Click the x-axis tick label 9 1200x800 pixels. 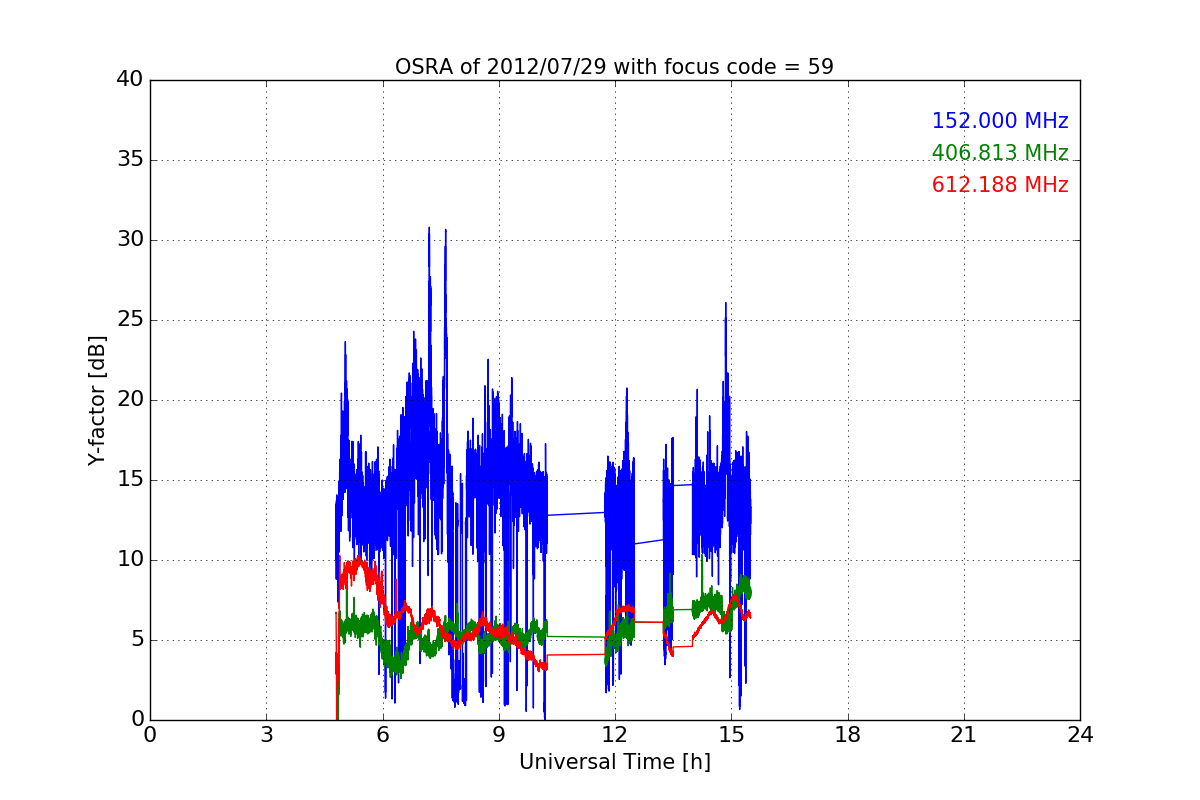coord(498,734)
